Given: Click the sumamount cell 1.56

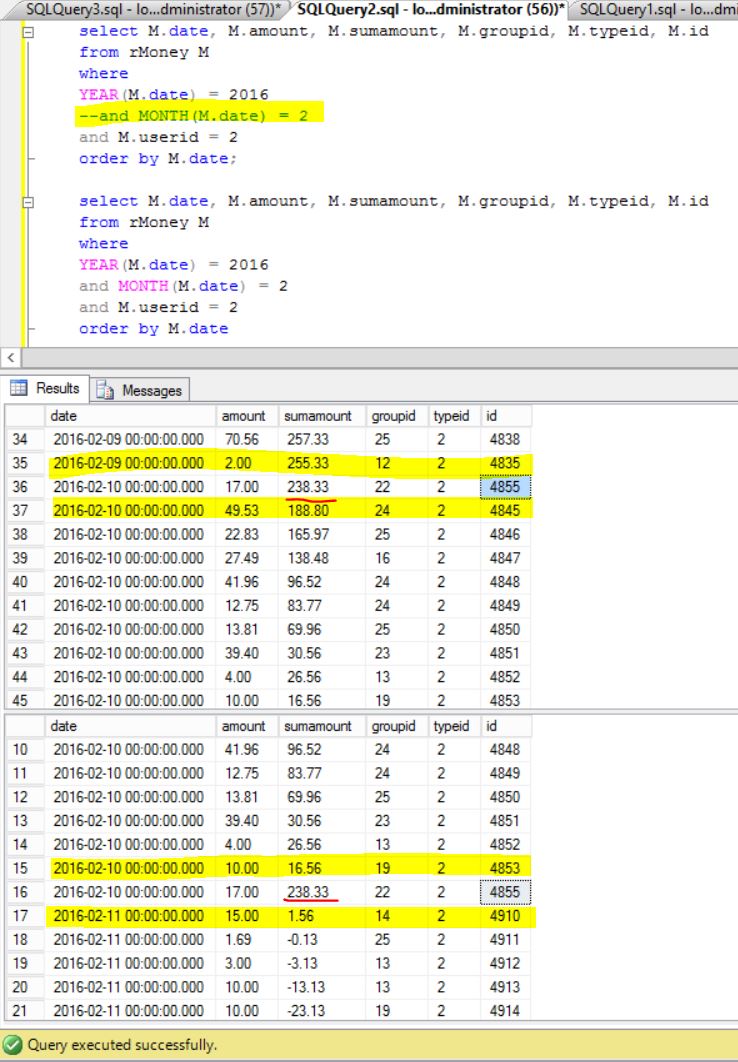Looking at the screenshot, I should point(322,916).
